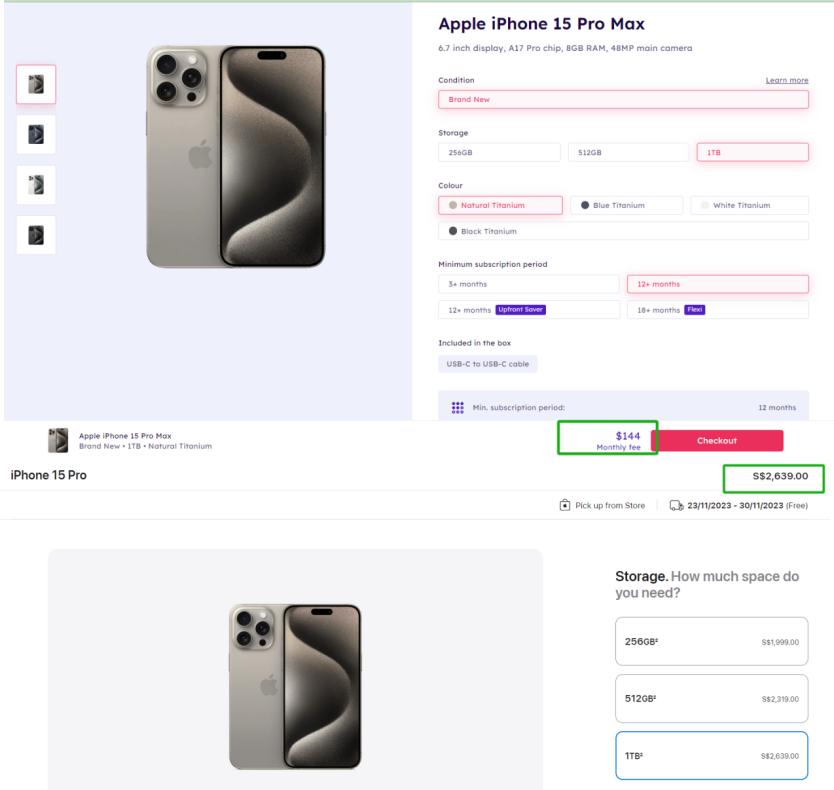Select the Blue Titanium phone thumbnail
834x790 pixels.
coord(36,134)
